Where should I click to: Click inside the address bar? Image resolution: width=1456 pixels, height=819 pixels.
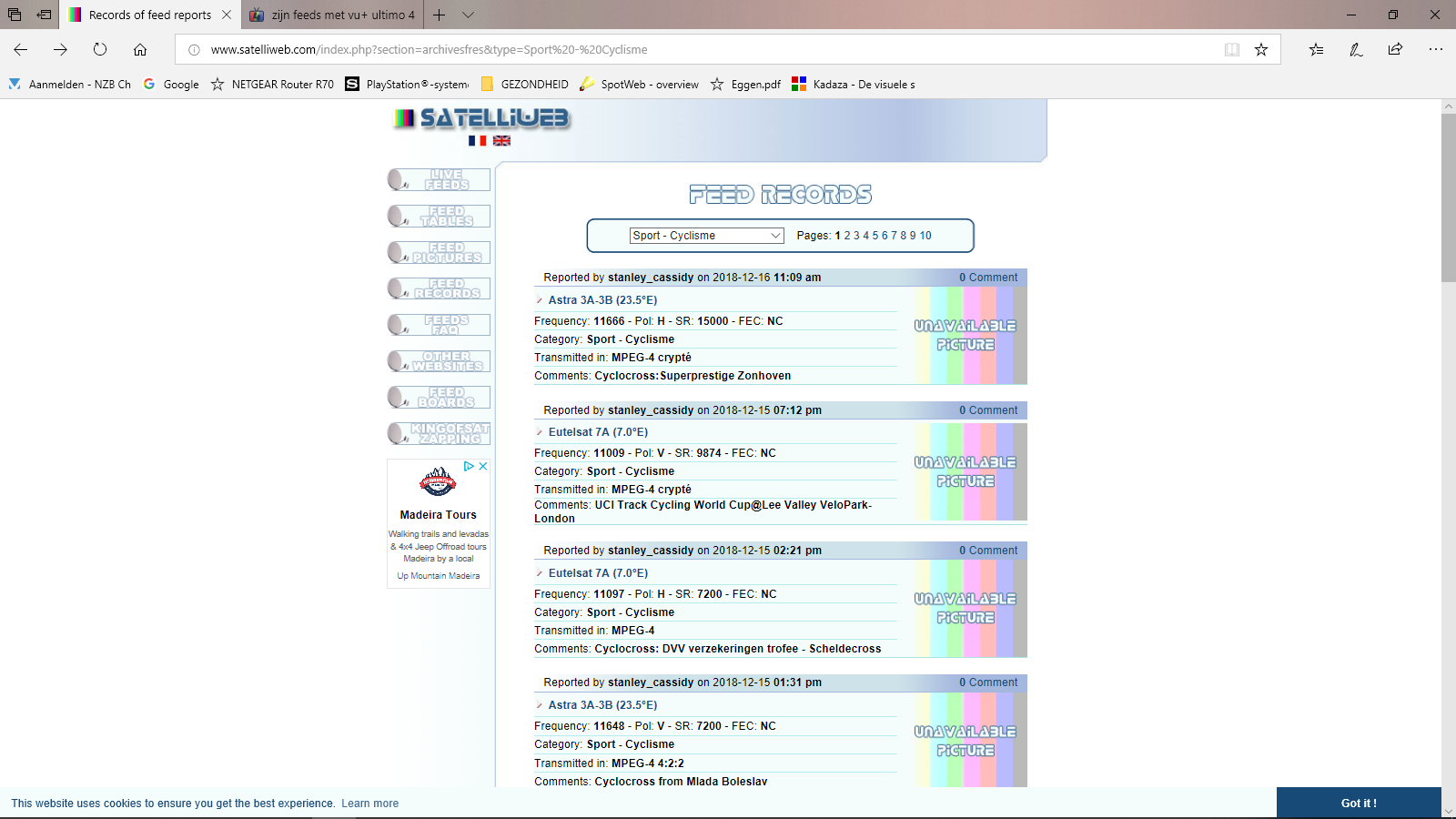pos(637,50)
